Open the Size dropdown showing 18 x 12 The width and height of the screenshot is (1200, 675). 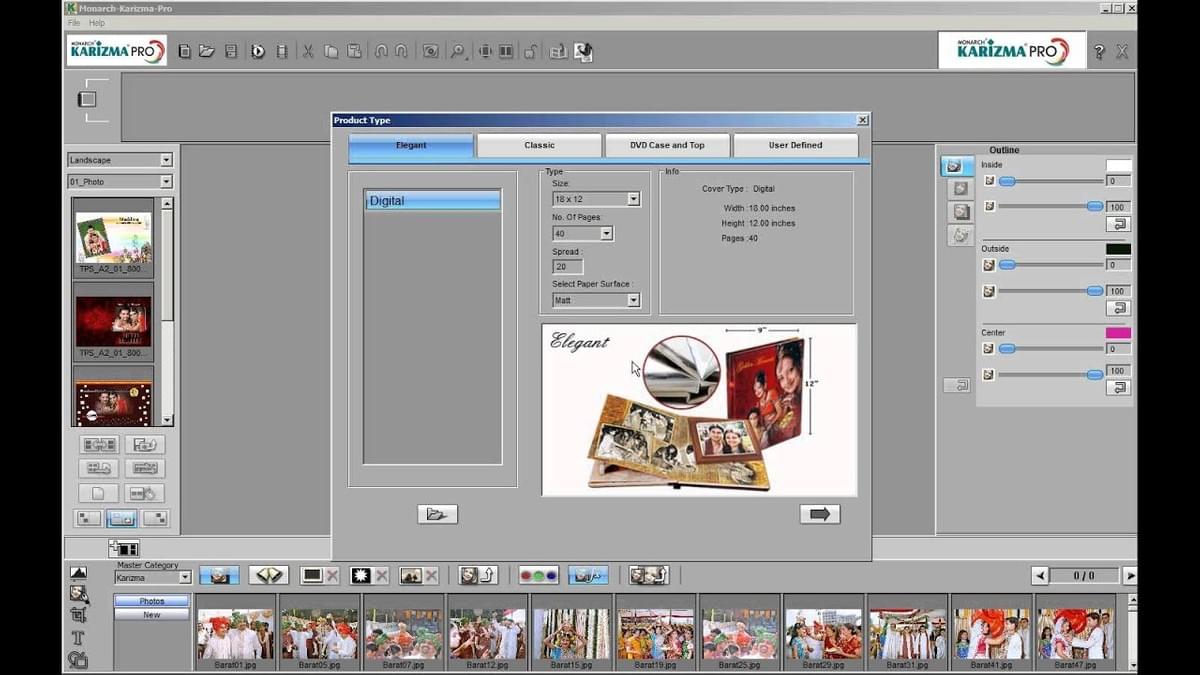click(x=633, y=199)
